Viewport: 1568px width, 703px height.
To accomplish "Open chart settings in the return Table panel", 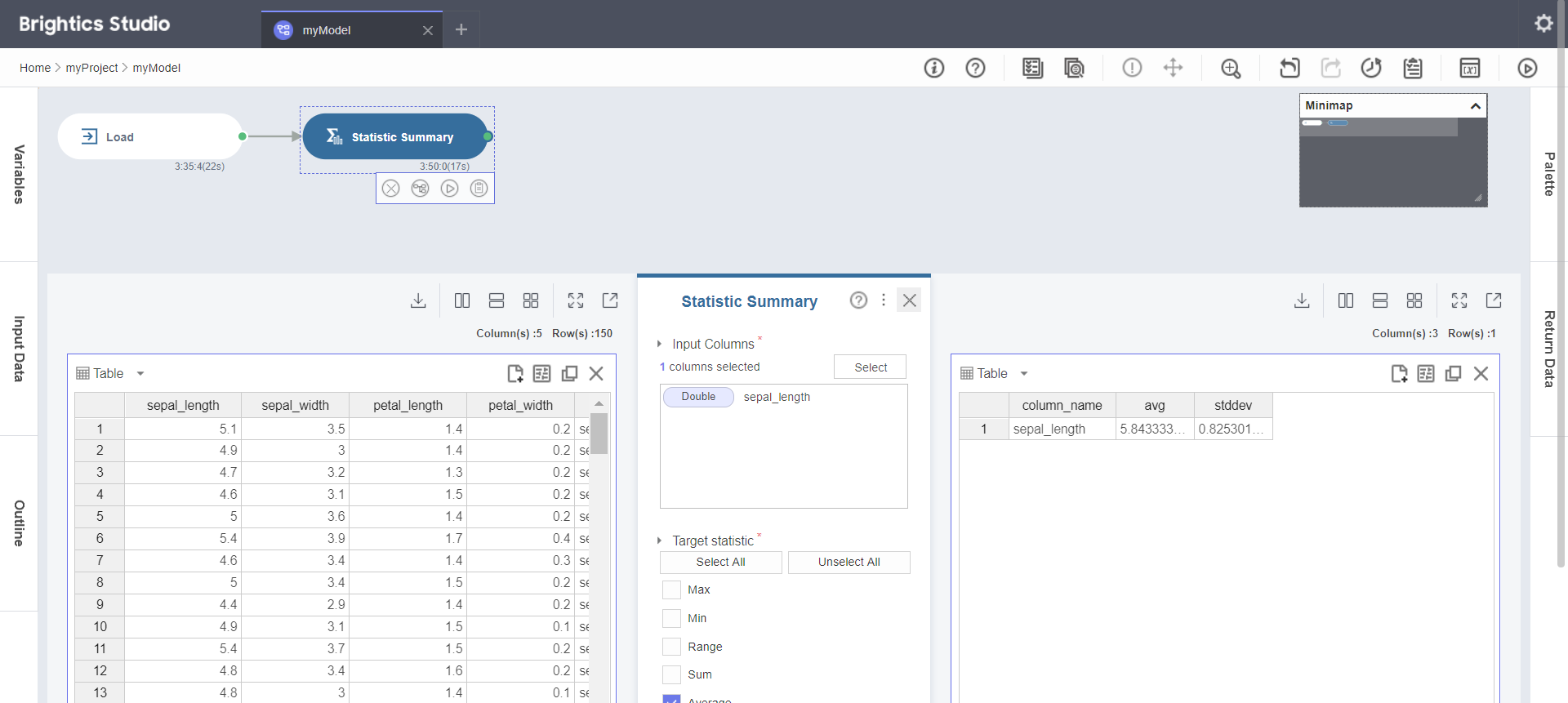I will [1426, 374].
